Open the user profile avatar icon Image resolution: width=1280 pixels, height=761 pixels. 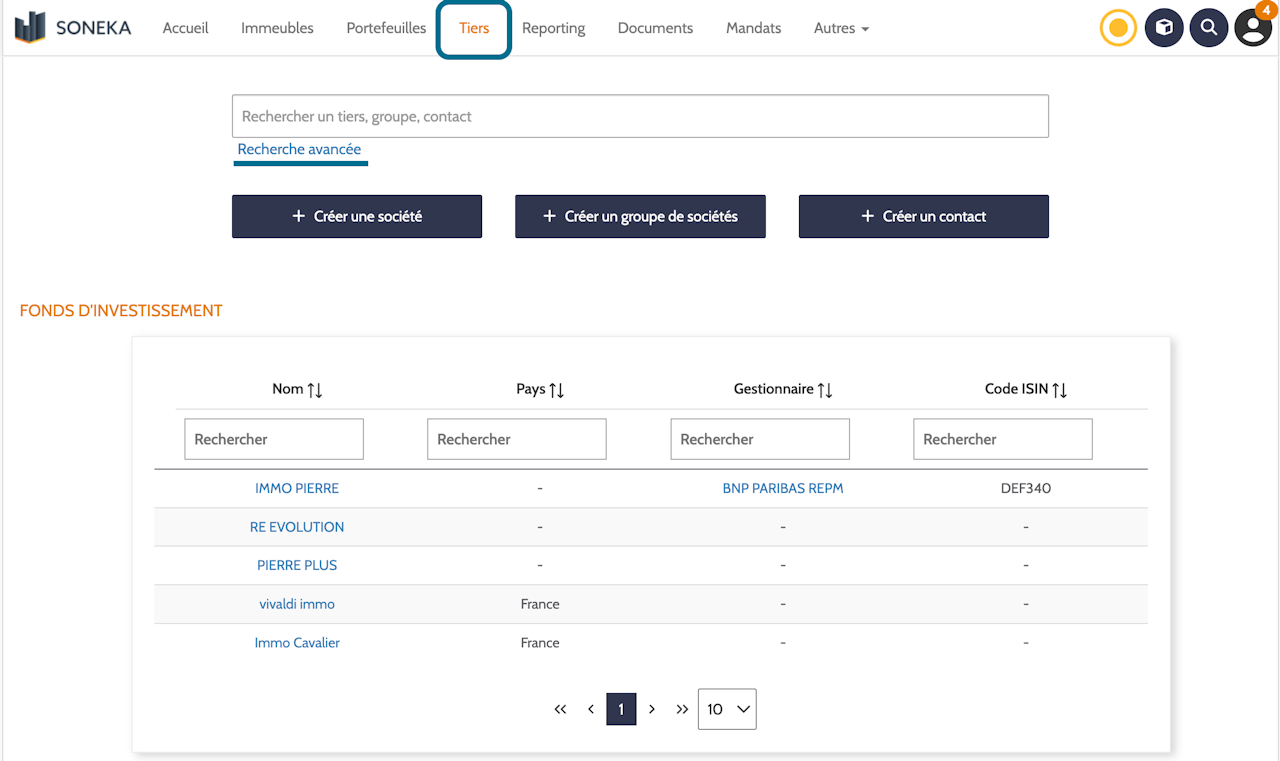coord(1253,28)
